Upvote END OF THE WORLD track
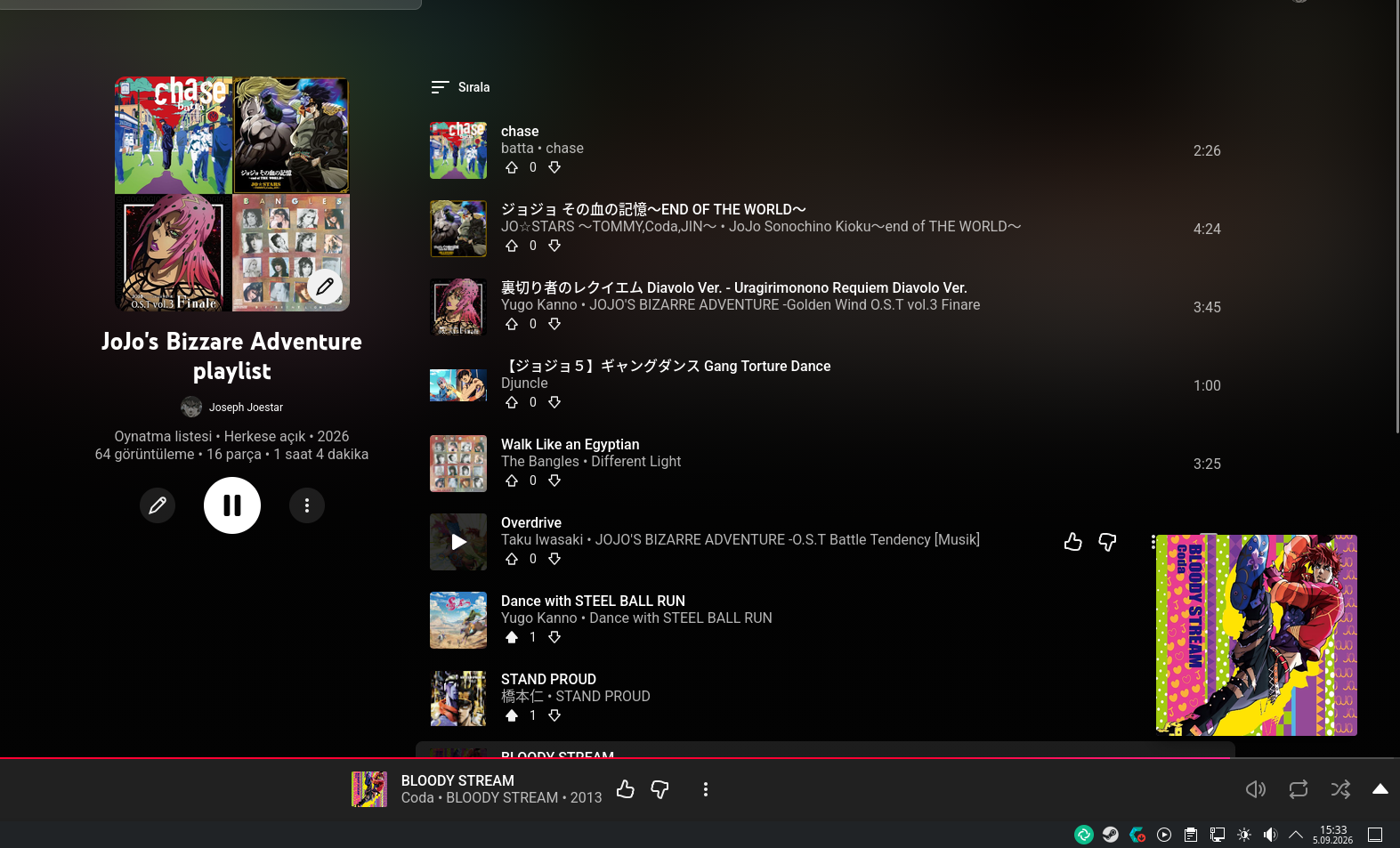Viewport: 1400px width, 848px height. [x=512, y=246]
